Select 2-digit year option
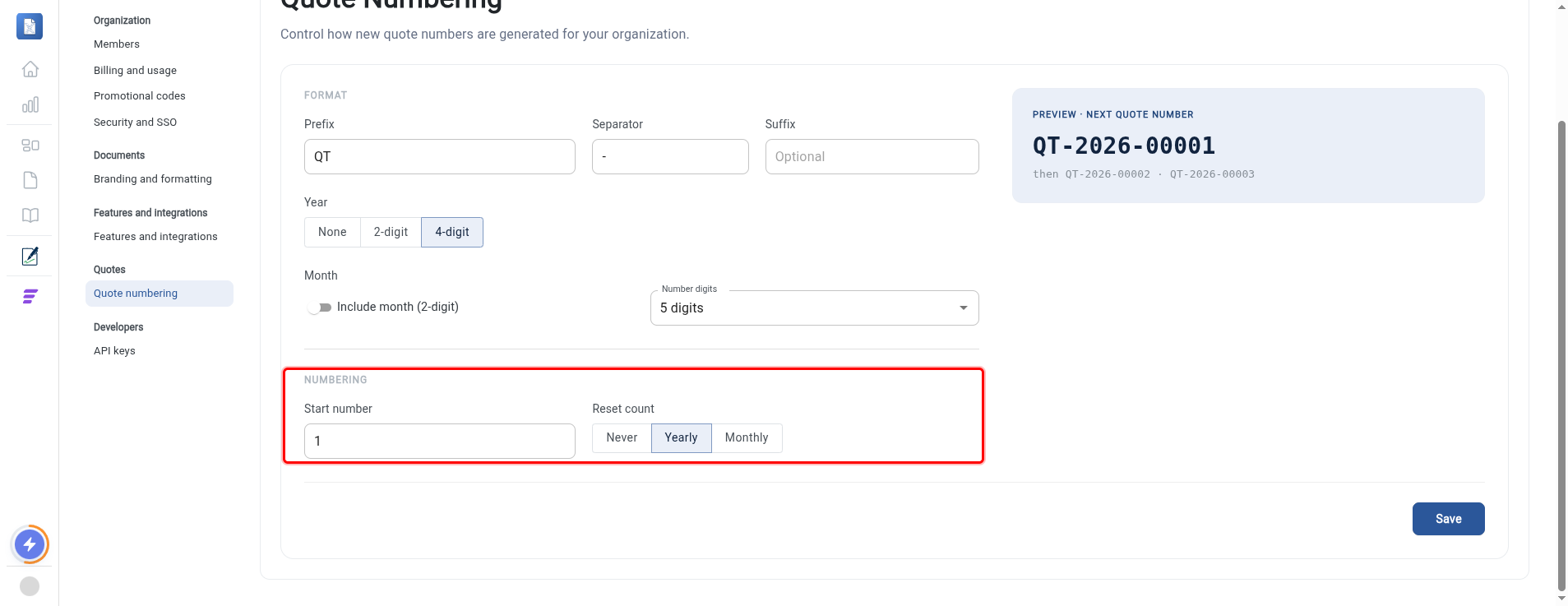 [x=391, y=232]
